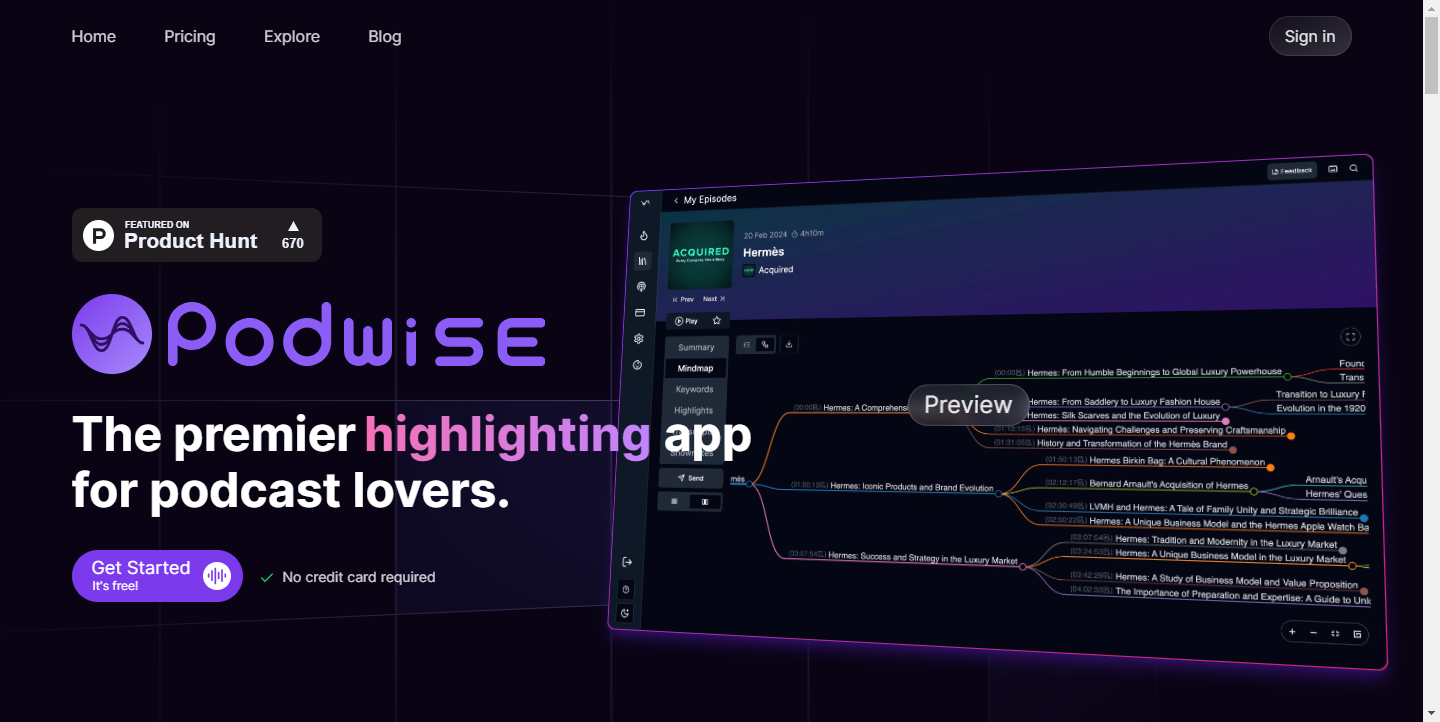Click the Podwise wordmark text
The width and height of the screenshot is (1440, 722).
pos(356,336)
